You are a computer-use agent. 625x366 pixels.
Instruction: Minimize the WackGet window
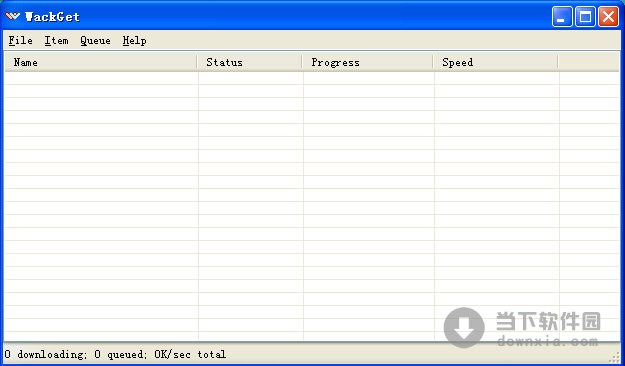[562, 17]
